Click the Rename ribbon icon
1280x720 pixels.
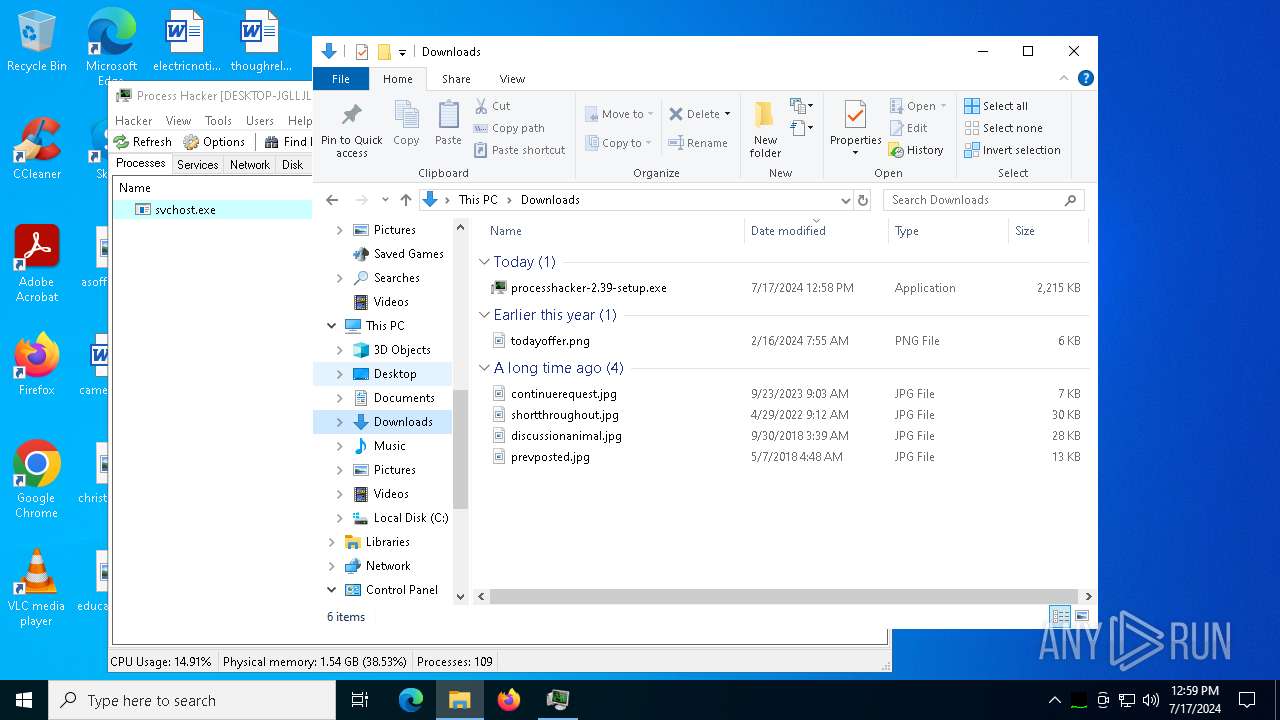tap(698, 143)
